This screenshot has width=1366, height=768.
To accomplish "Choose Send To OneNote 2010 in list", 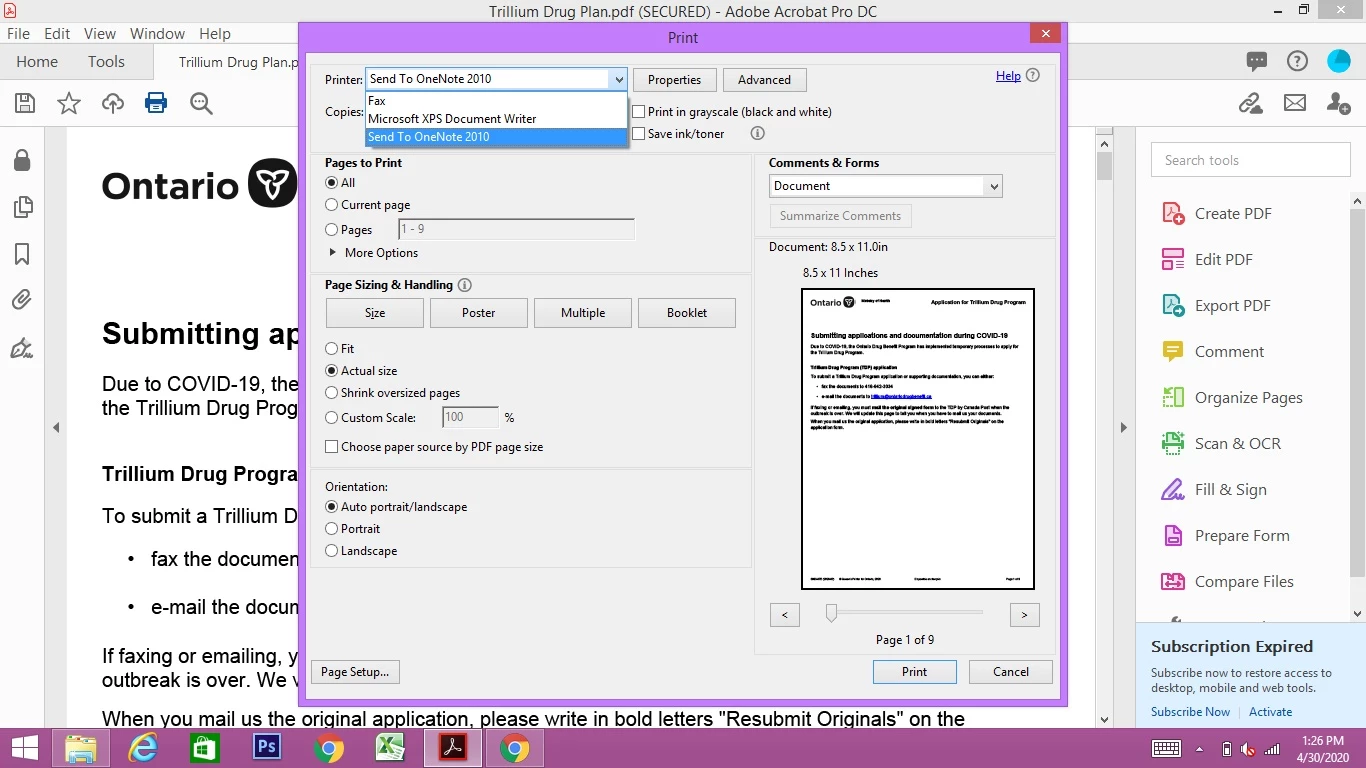I will pyautogui.click(x=496, y=137).
